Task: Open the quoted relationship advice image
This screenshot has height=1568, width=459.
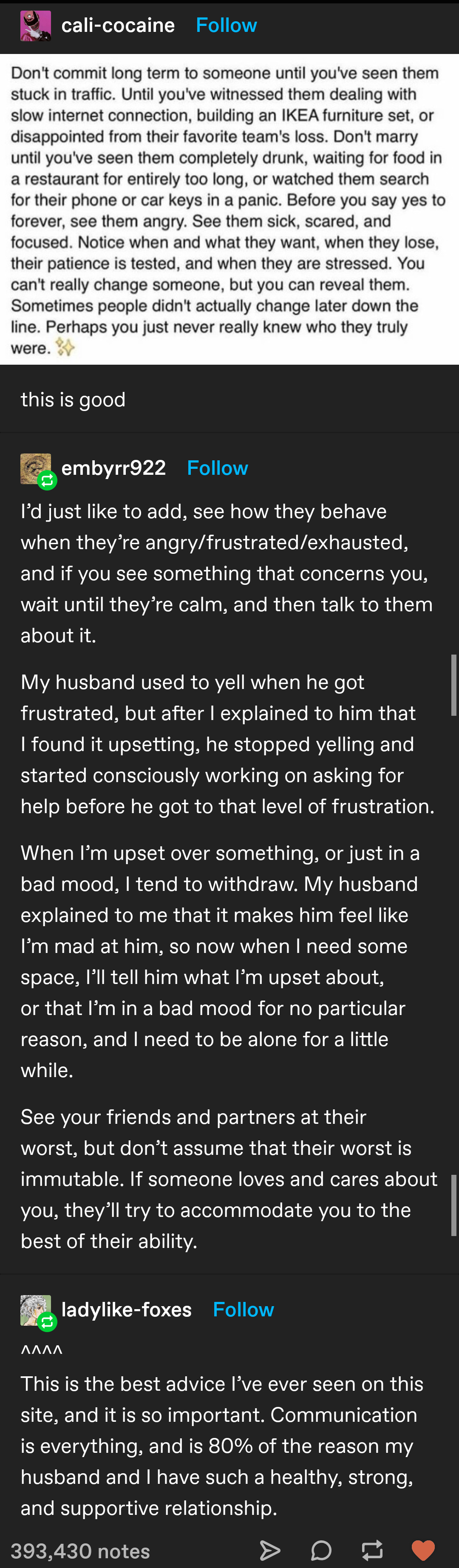Action: click(x=229, y=210)
